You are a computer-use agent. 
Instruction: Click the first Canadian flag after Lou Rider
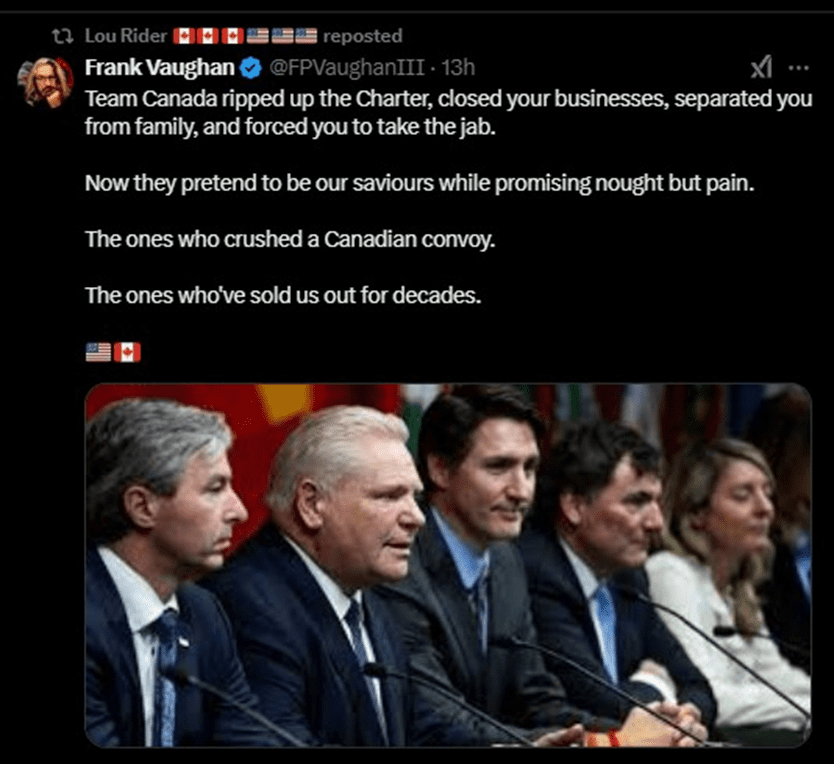coord(185,36)
